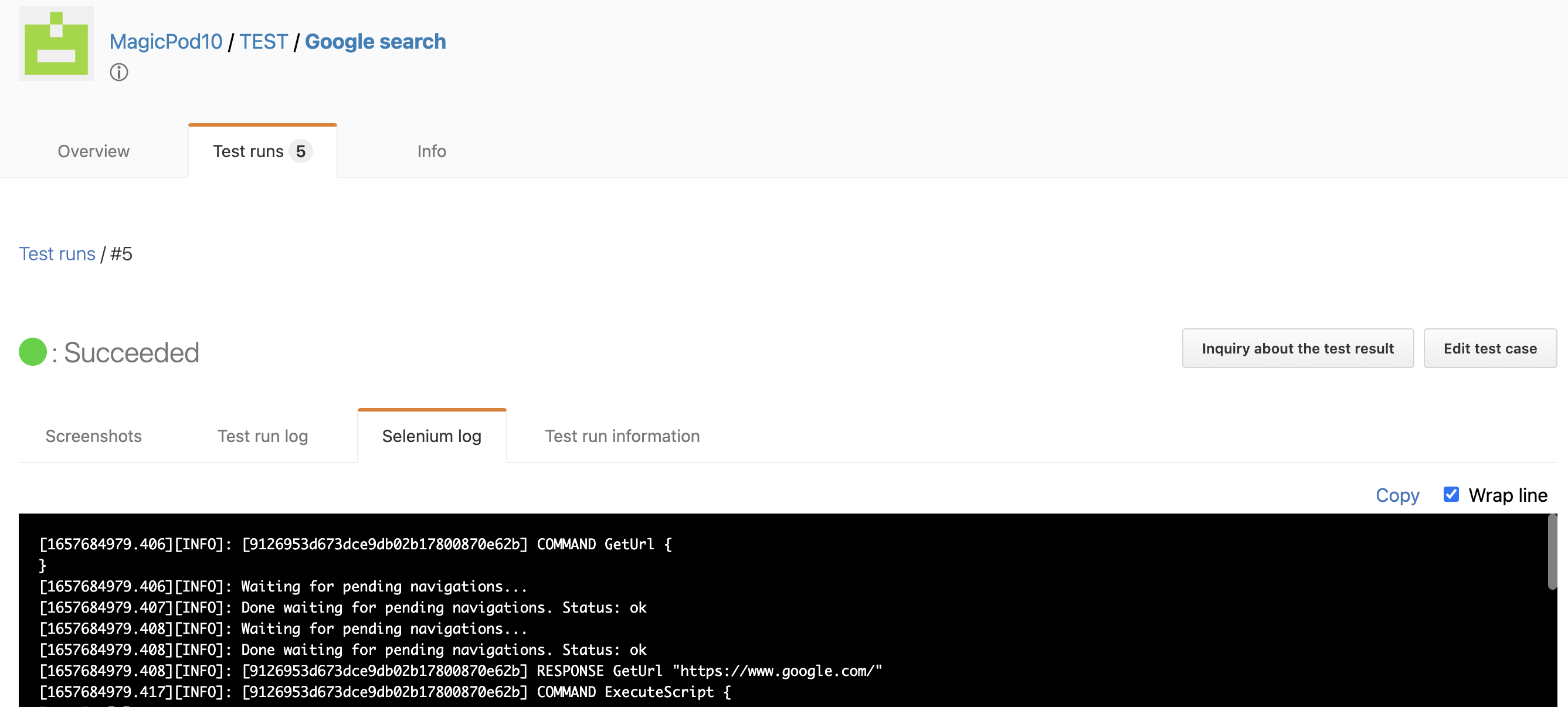Click the 'COMMAND GetUrl {' log line
Image resolution: width=1568 pixels, height=707 pixels.
tap(355, 544)
